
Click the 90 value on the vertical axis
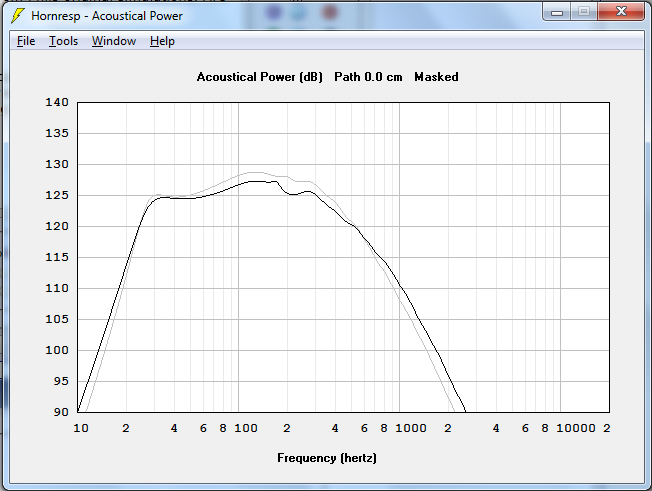tap(61, 412)
